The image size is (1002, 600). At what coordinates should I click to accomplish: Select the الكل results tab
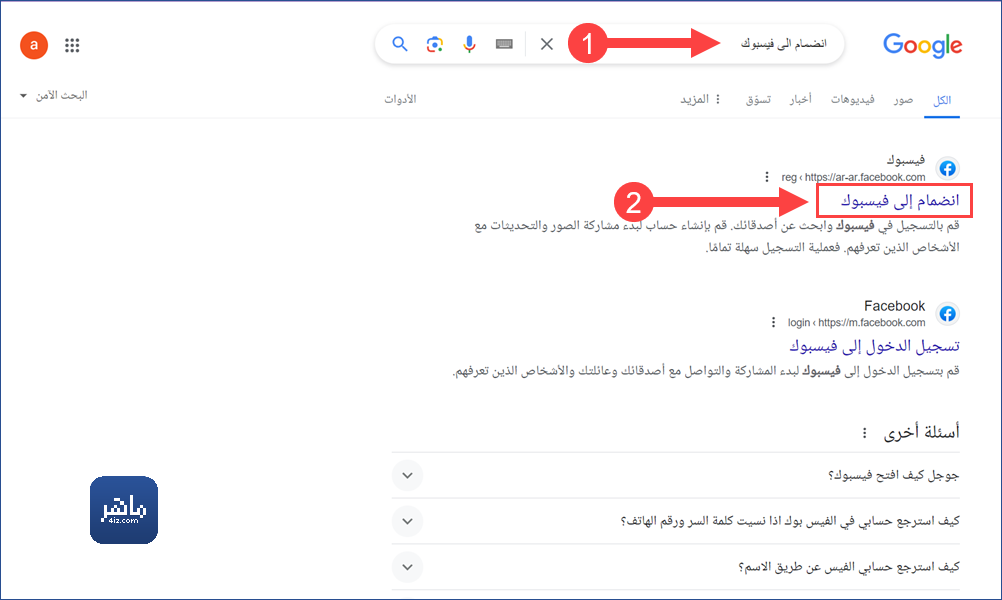[942, 100]
